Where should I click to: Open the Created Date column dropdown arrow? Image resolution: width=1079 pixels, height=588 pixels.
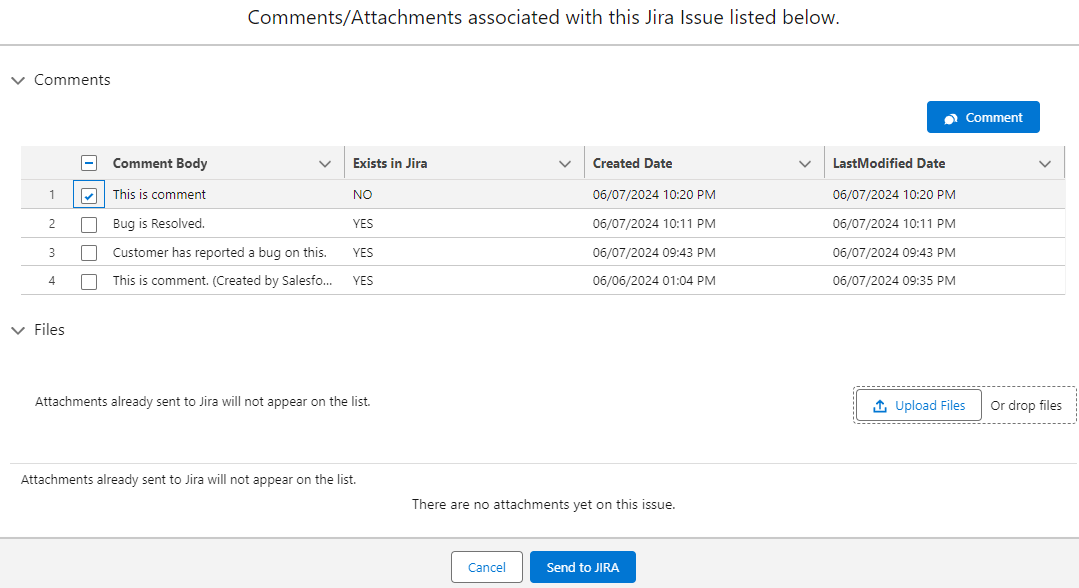coord(804,164)
